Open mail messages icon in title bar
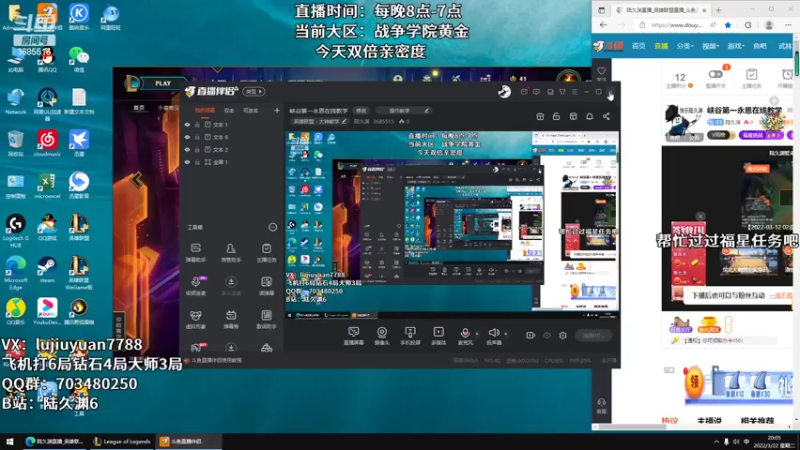Screen dimensions: 800x450 coord(524,92)
